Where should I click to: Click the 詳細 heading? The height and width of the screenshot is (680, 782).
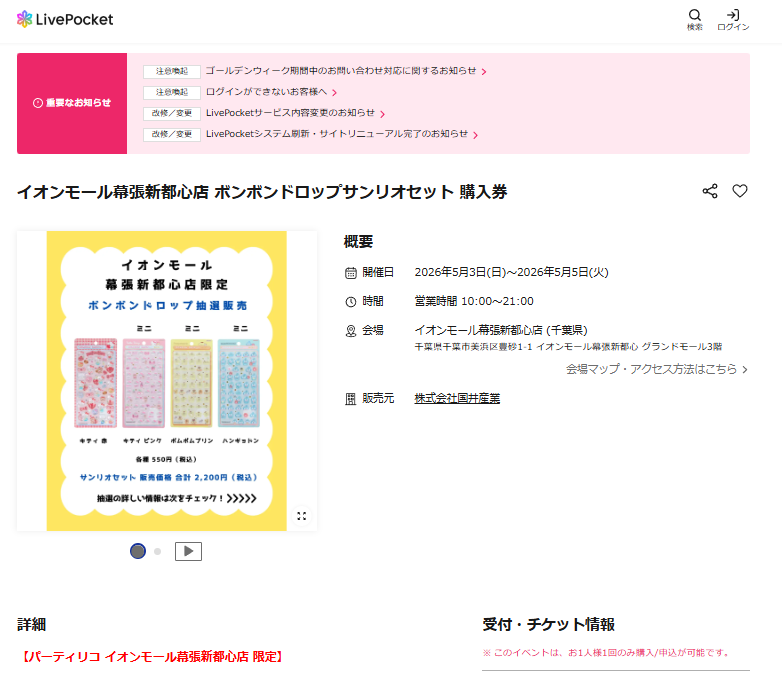[x=31, y=624]
